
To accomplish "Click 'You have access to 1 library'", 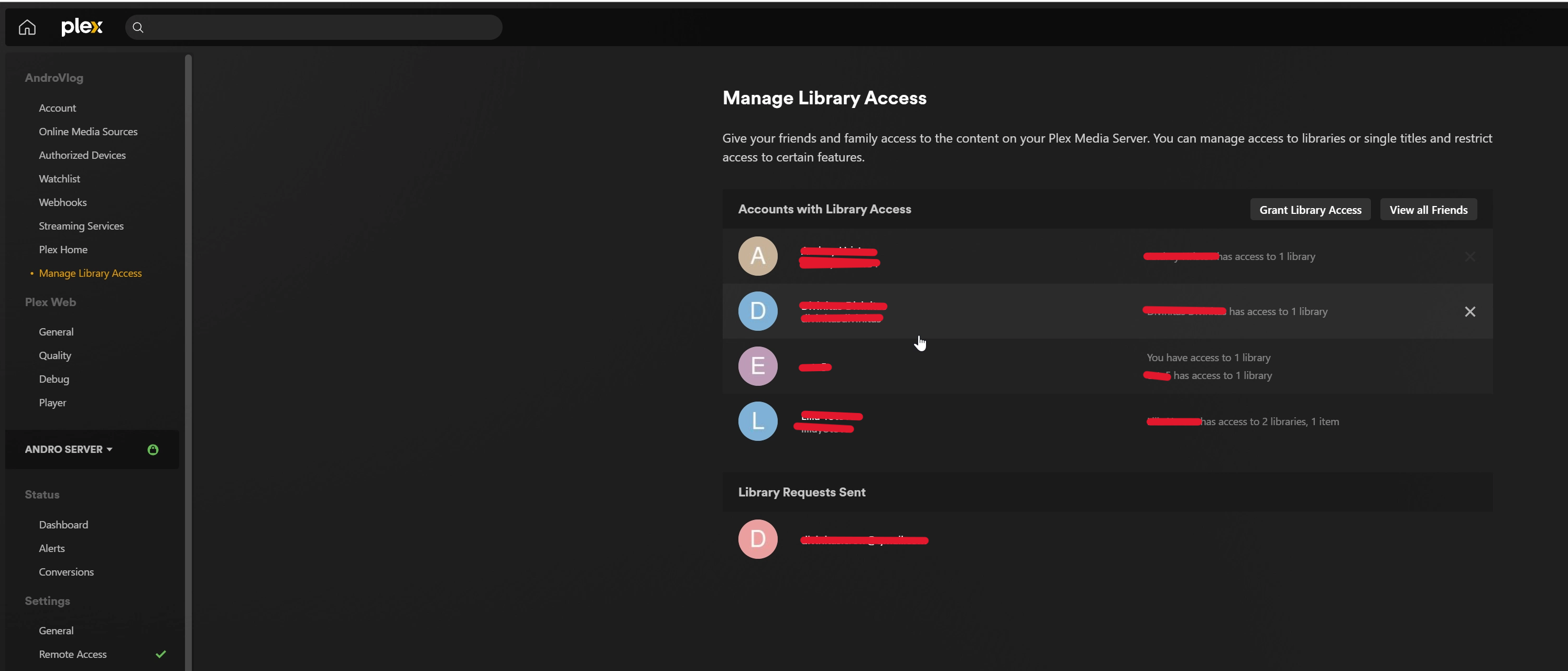I will coord(1208,358).
